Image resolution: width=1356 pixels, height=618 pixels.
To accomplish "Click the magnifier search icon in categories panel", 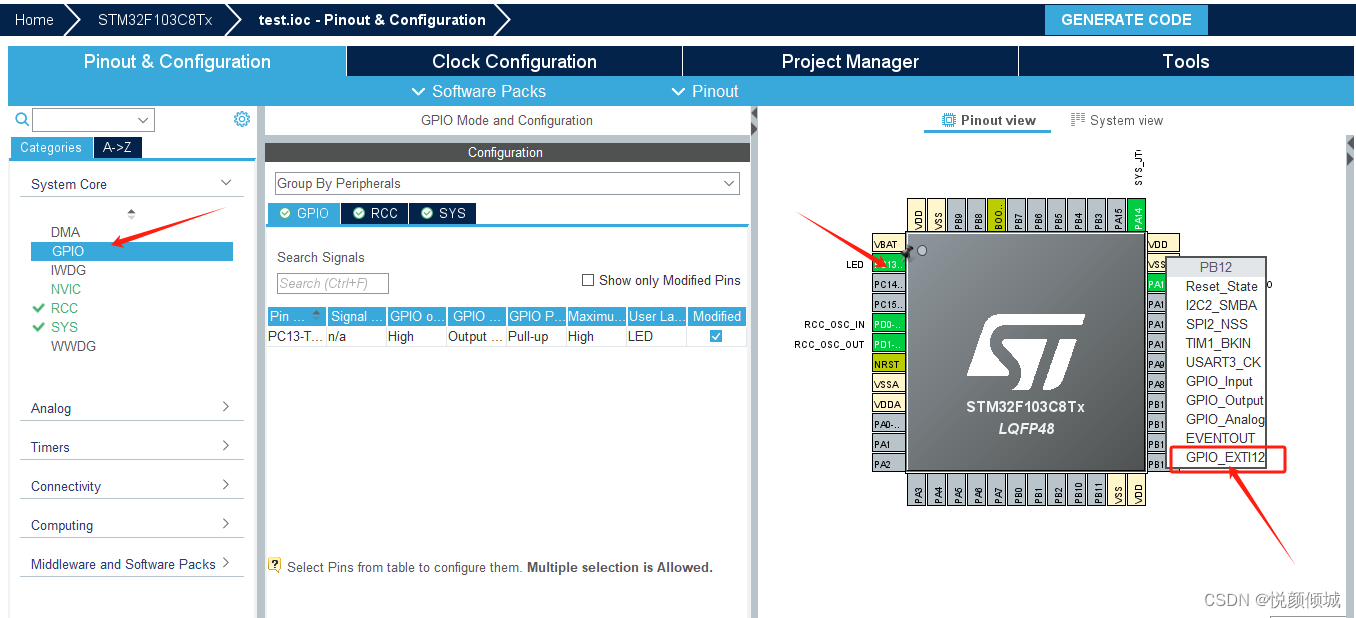I will pyautogui.click(x=22, y=120).
